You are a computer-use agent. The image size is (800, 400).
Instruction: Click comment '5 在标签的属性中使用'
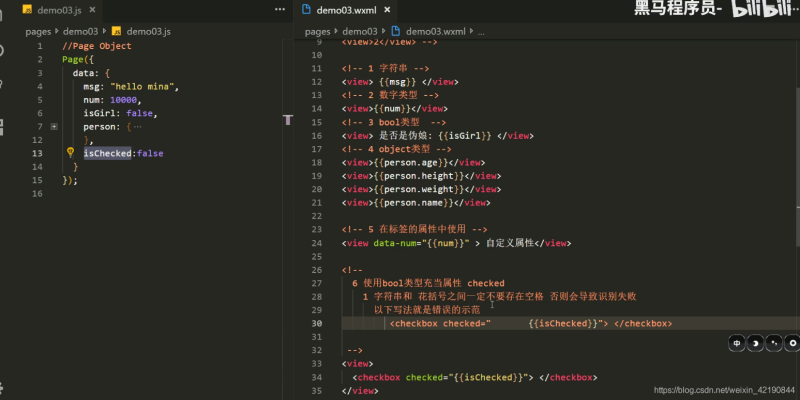click(x=417, y=230)
